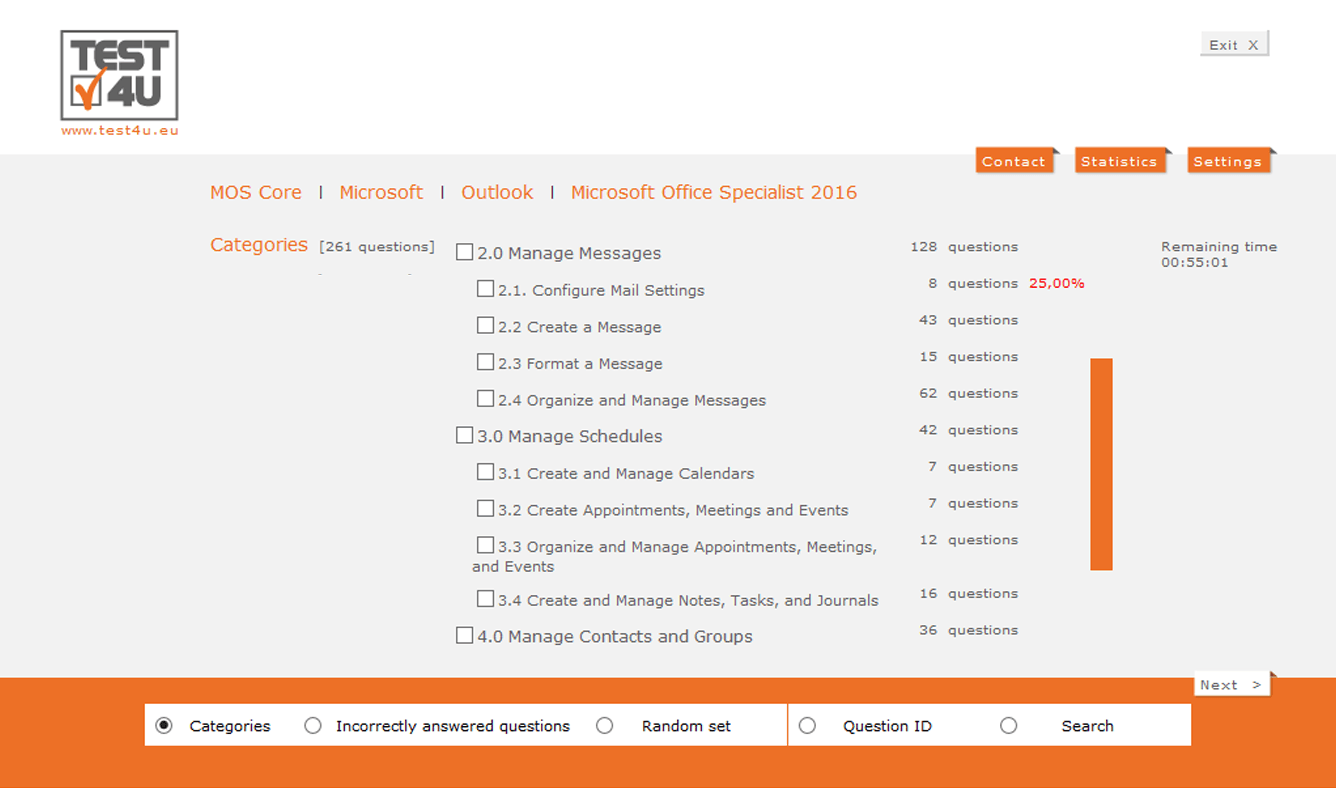Select the Question ID radio button

pos(807,726)
